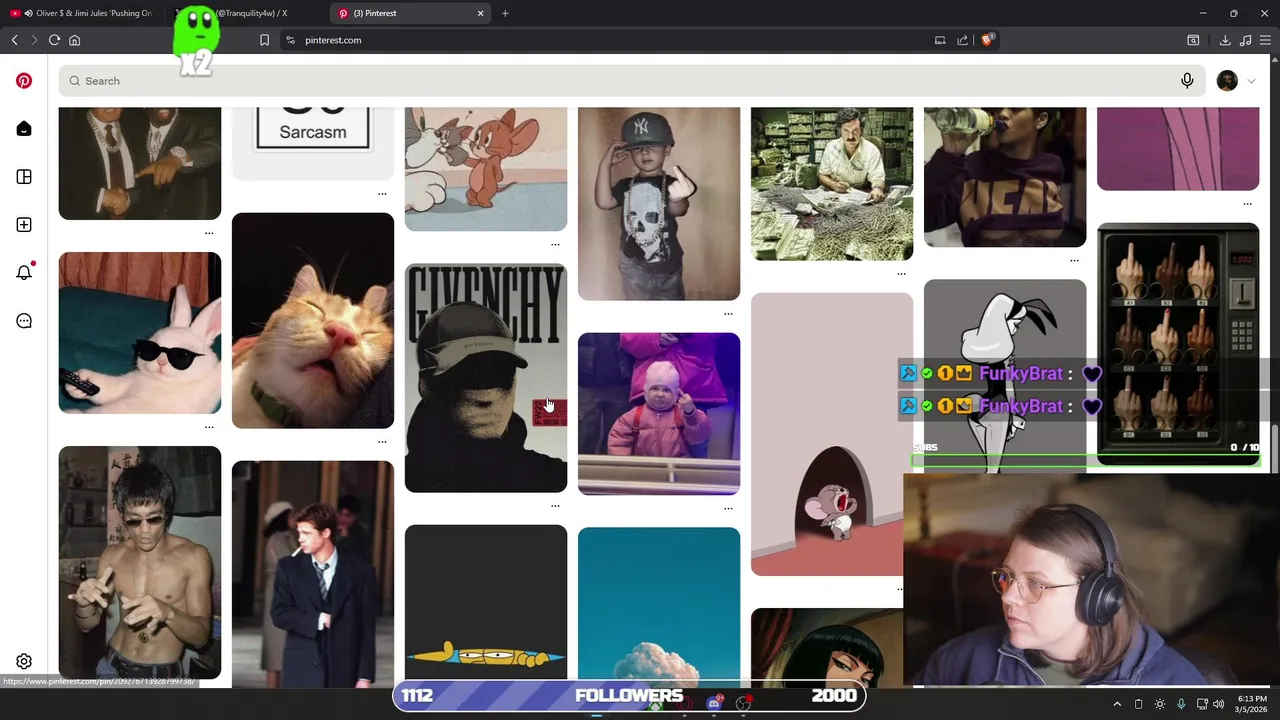The image size is (1280, 720).
Task: Open the toddler in pink jacket pin
Action: 659,414
